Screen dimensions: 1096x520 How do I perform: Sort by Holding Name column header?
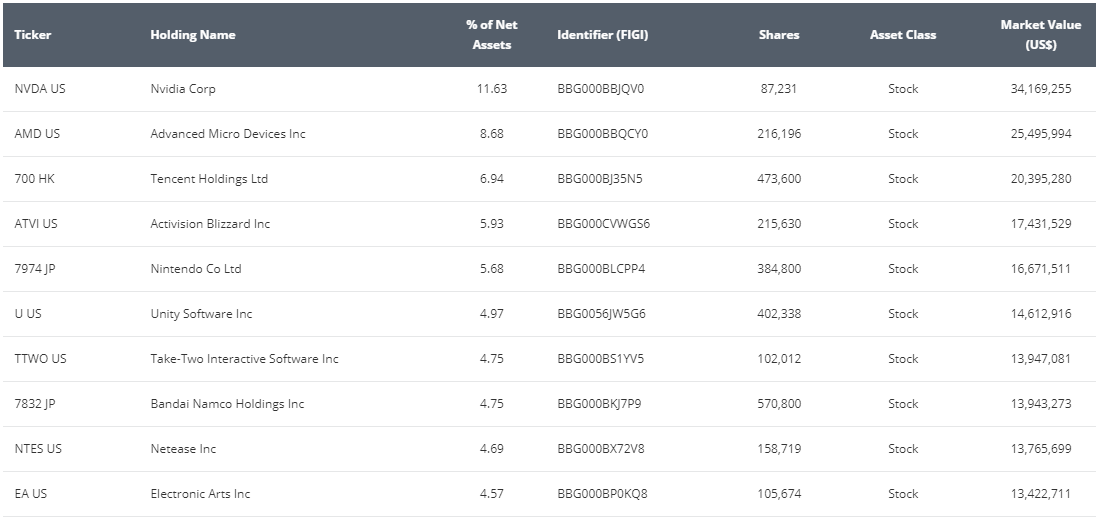(x=193, y=34)
